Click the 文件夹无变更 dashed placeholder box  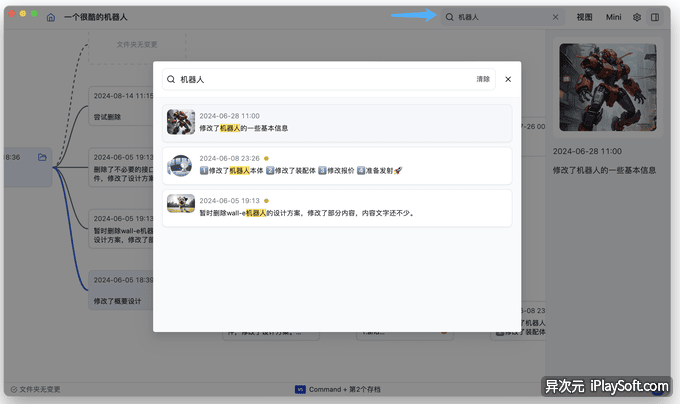click(x=137, y=45)
